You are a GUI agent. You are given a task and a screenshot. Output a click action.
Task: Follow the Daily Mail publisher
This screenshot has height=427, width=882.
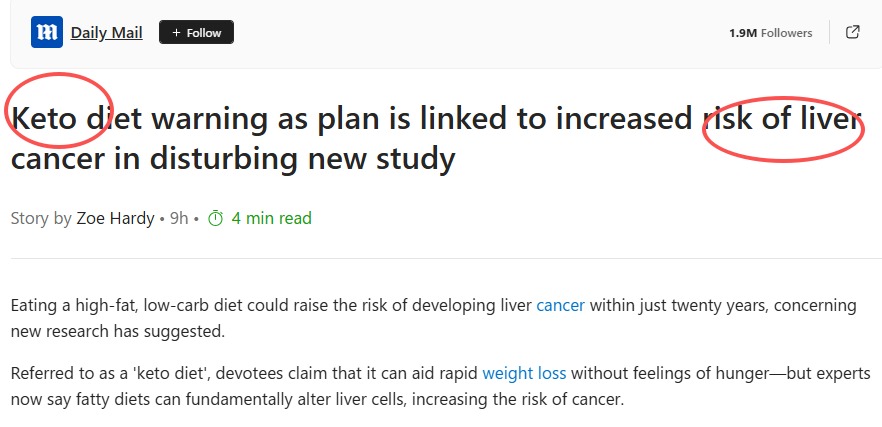(197, 33)
